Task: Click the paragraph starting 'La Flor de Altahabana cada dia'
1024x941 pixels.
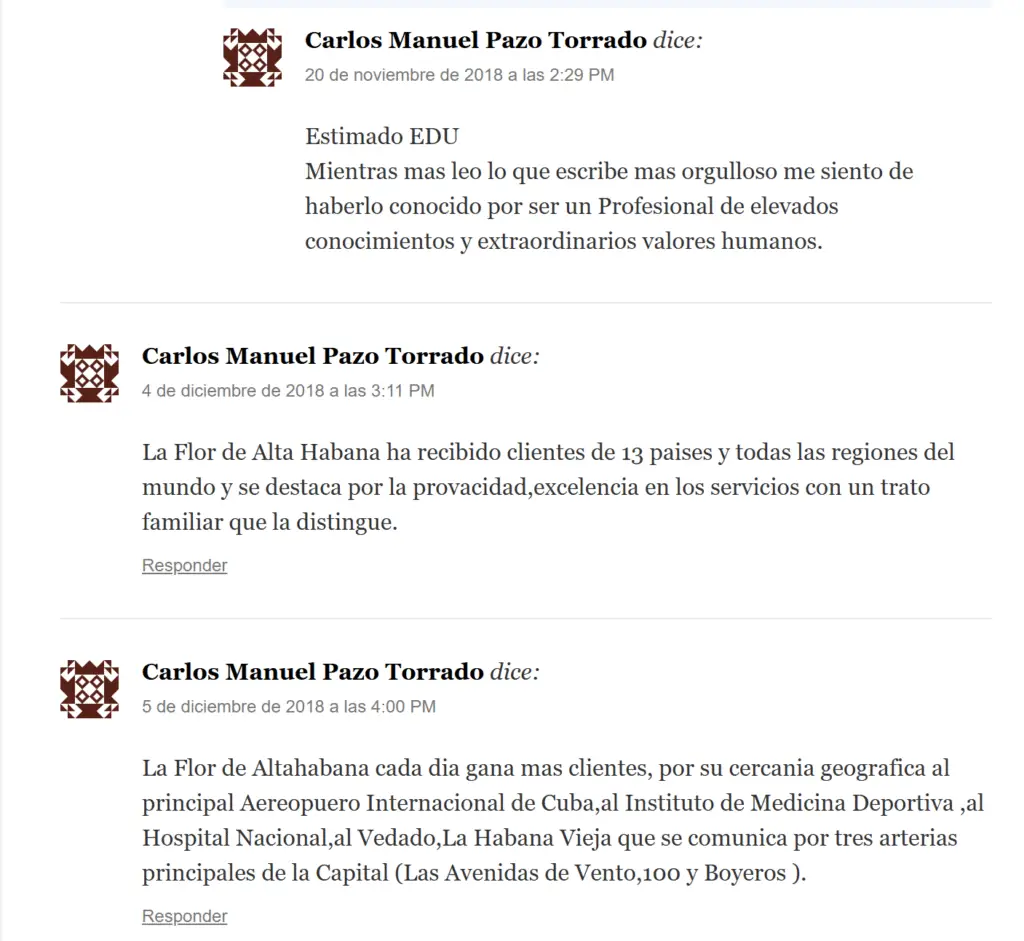Action: 563,820
